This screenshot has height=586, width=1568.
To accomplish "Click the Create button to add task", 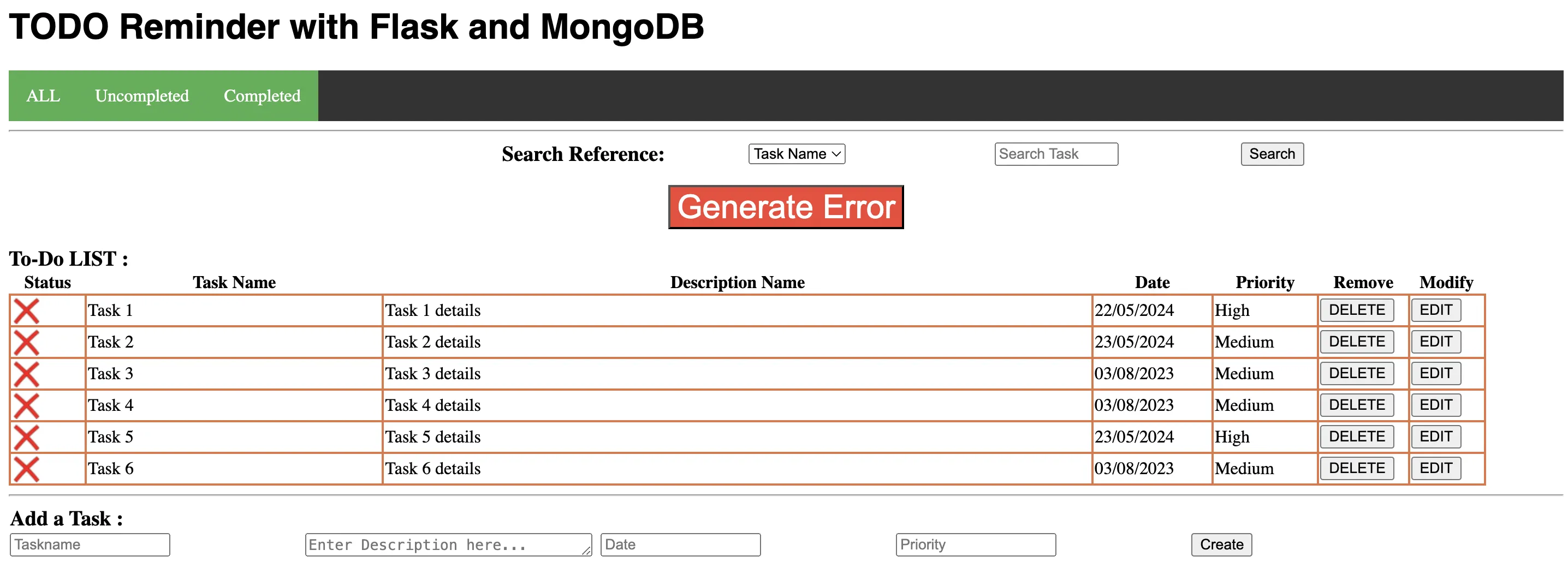I will click(x=1221, y=545).
